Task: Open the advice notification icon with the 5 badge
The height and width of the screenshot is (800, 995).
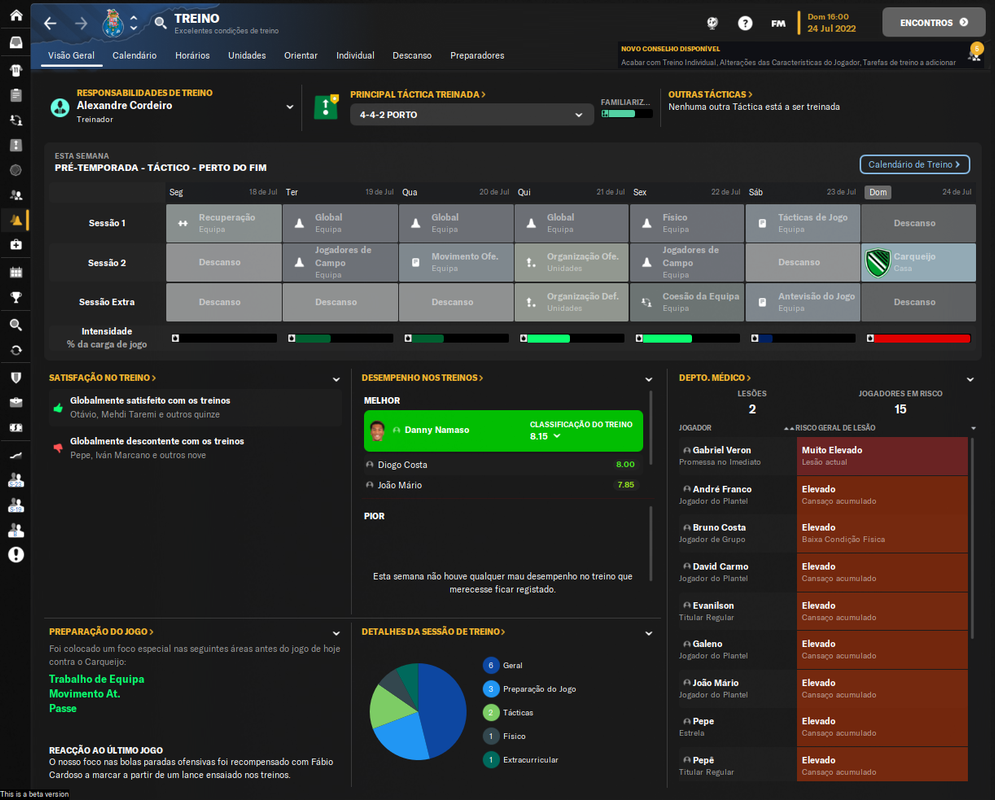Action: [975, 53]
